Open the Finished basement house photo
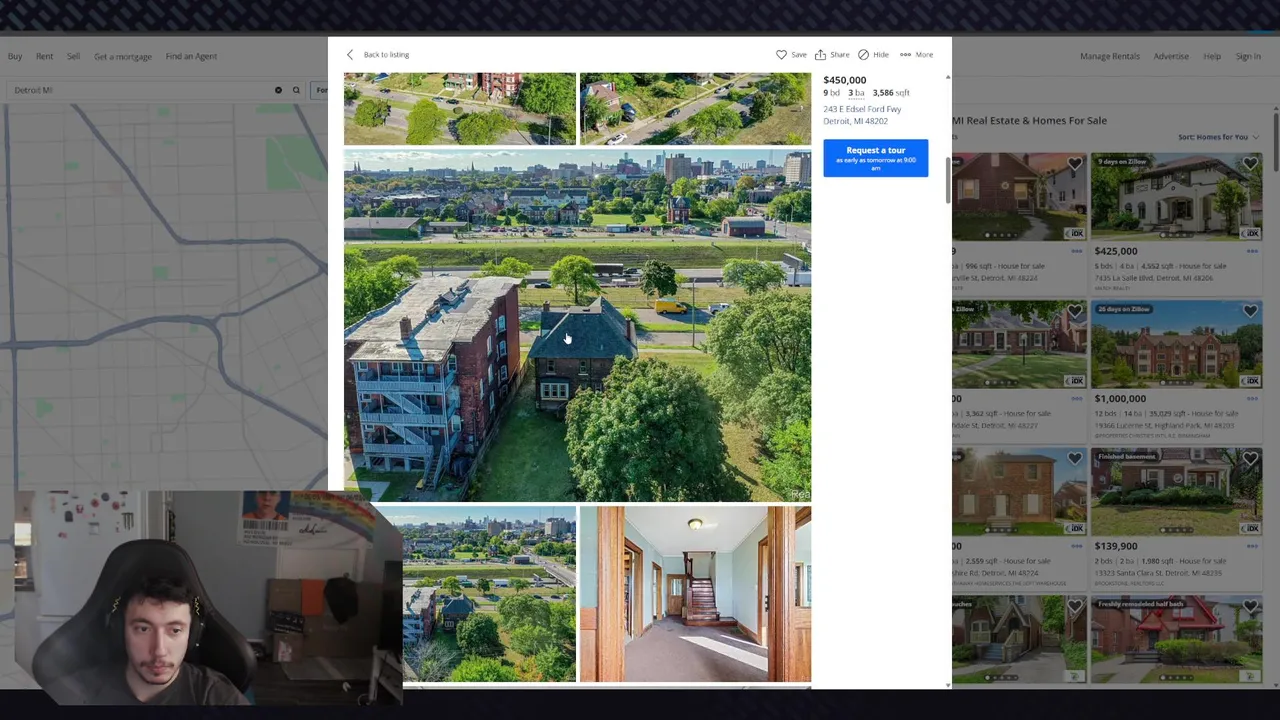The image size is (1280, 720). (x=1176, y=491)
